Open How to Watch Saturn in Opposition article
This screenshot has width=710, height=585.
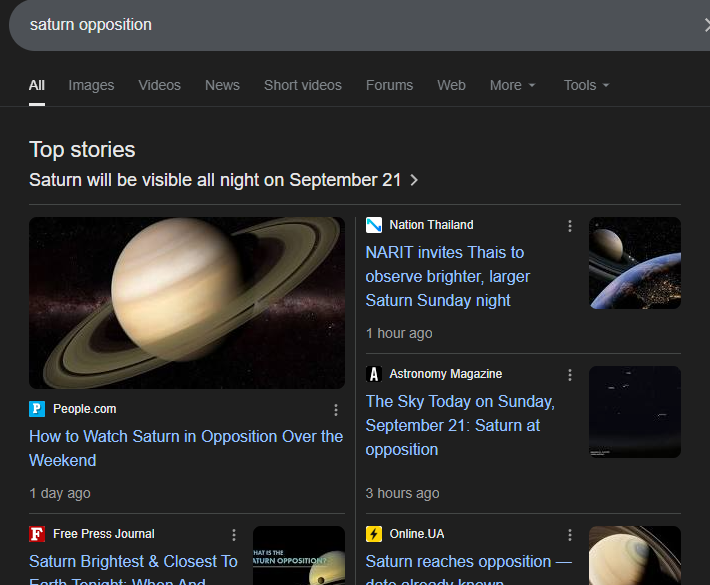click(x=186, y=448)
